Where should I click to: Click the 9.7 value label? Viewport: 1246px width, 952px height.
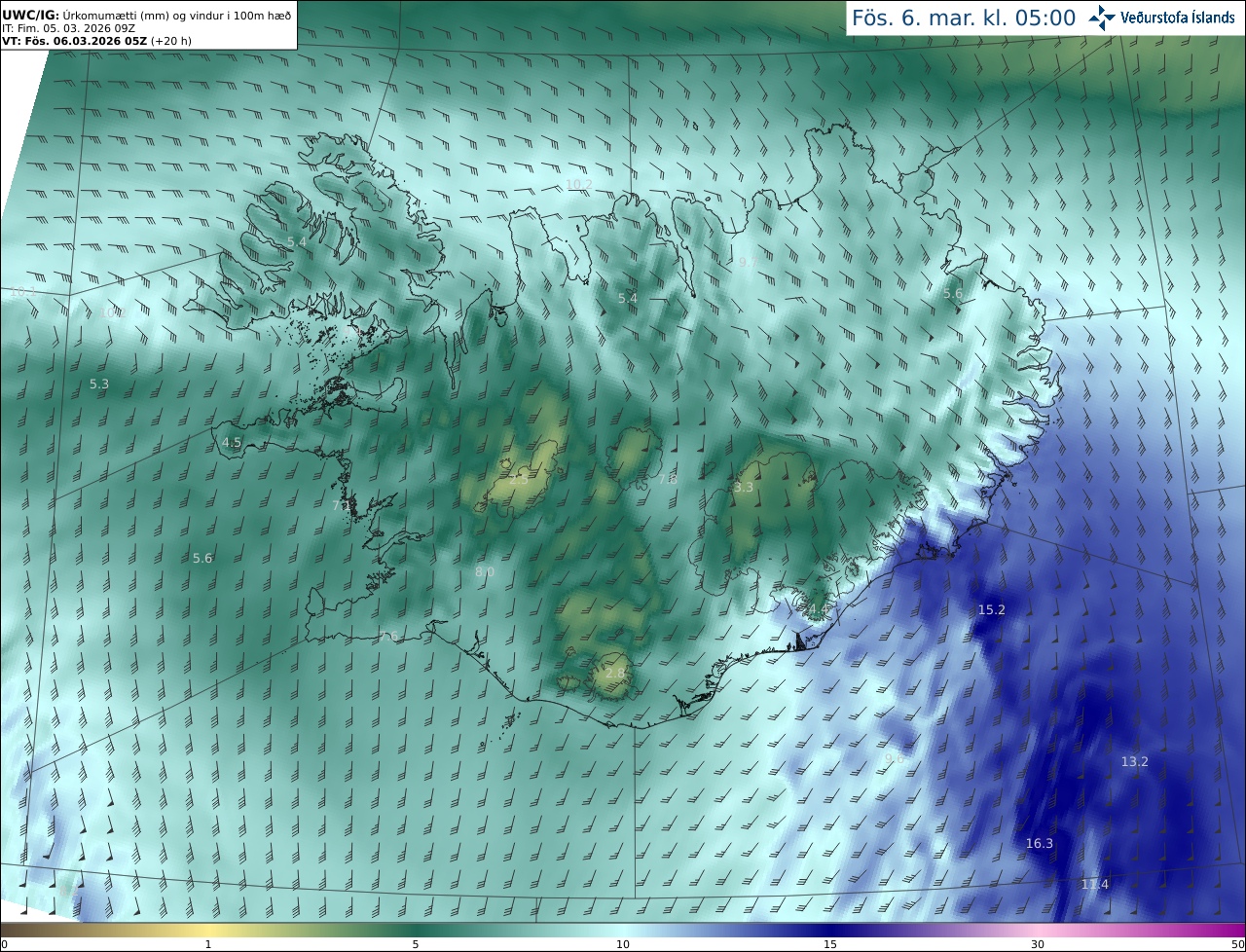pyautogui.click(x=747, y=262)
